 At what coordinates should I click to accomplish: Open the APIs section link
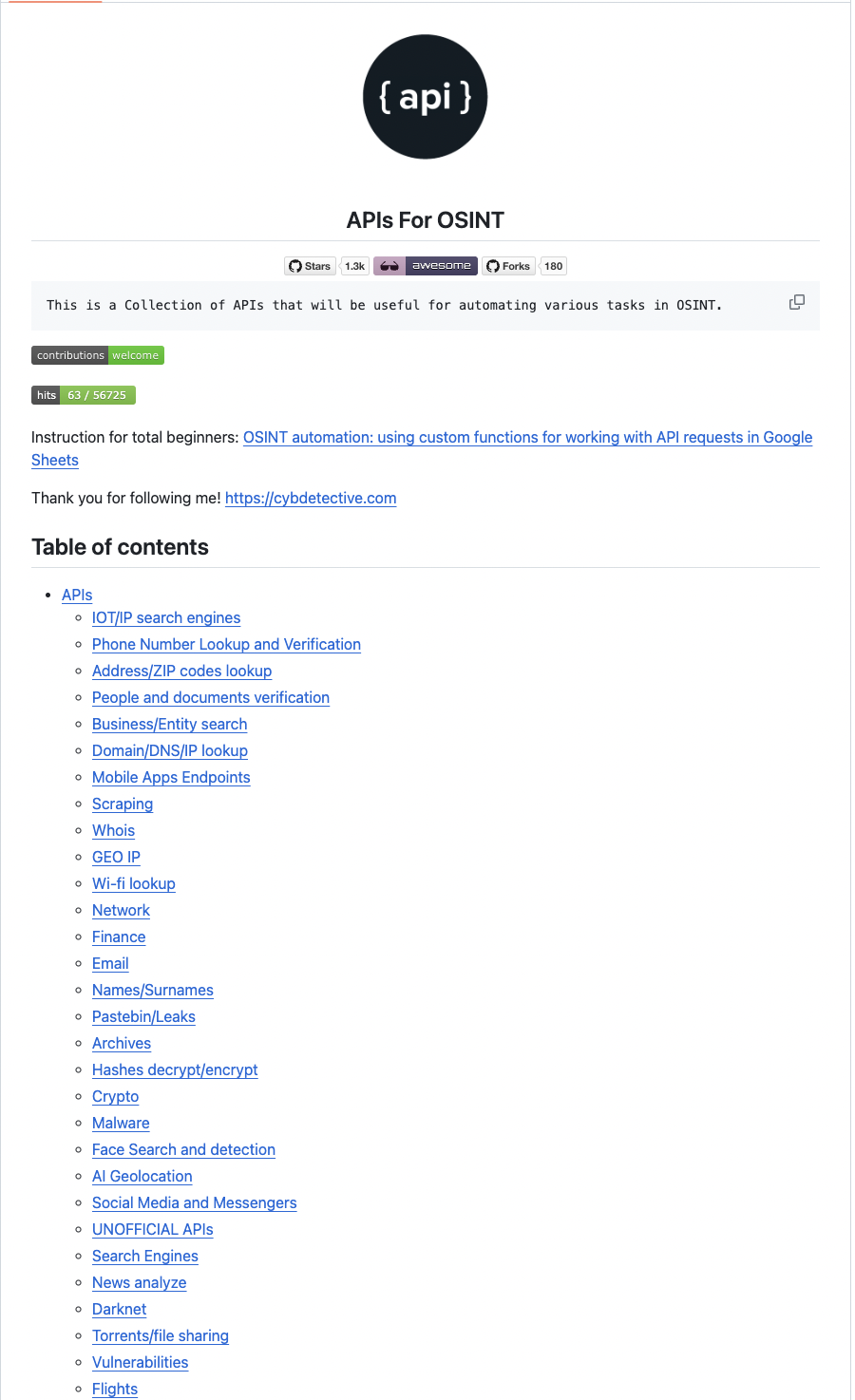[x=76, y=595]
